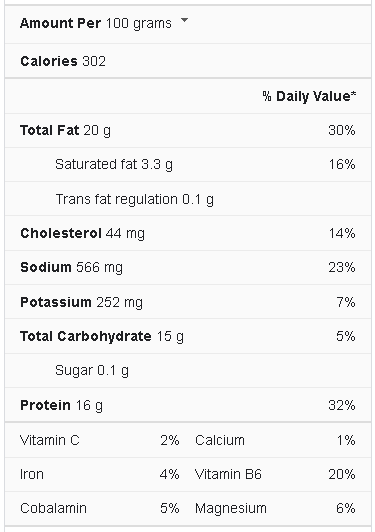Open the serving size dropdown arrow
Viewport: 375px width, 532px height.
(x=184, y=20)
